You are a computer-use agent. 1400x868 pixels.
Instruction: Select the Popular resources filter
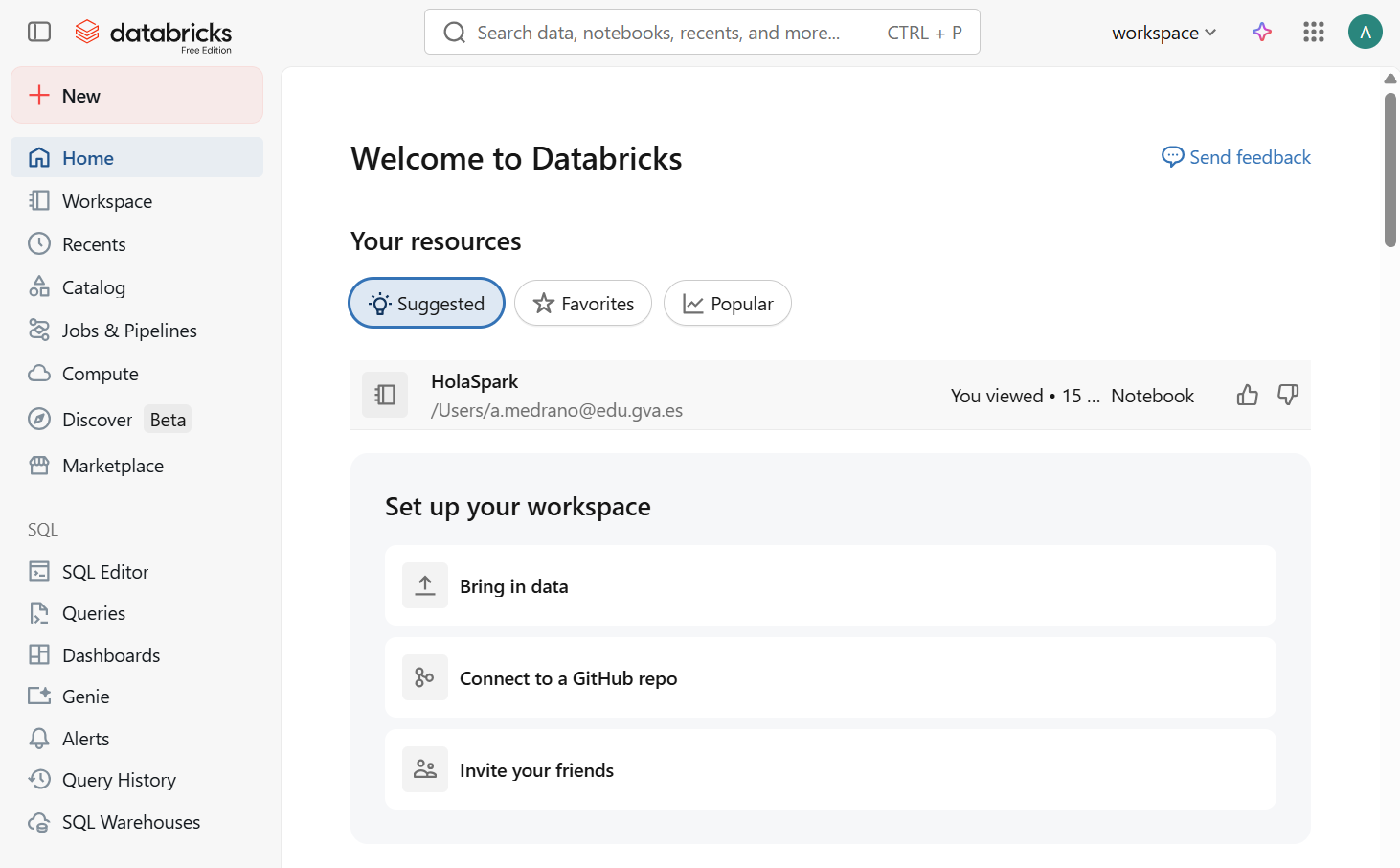[728, 303]
